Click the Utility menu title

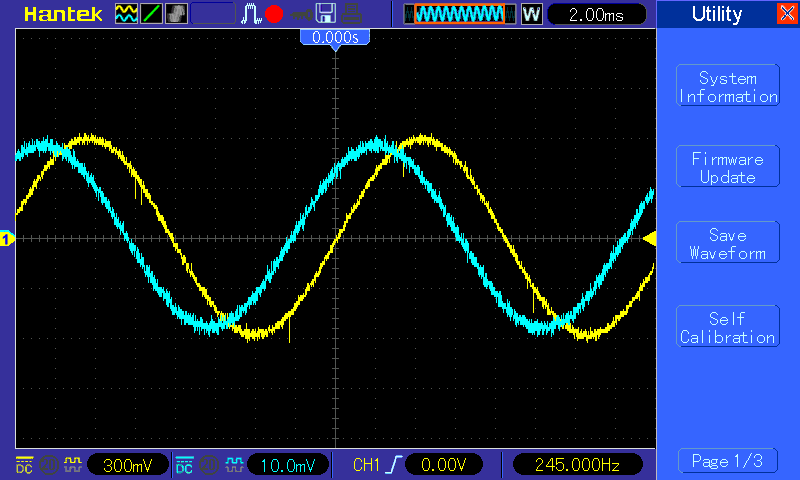click(717, 14)
